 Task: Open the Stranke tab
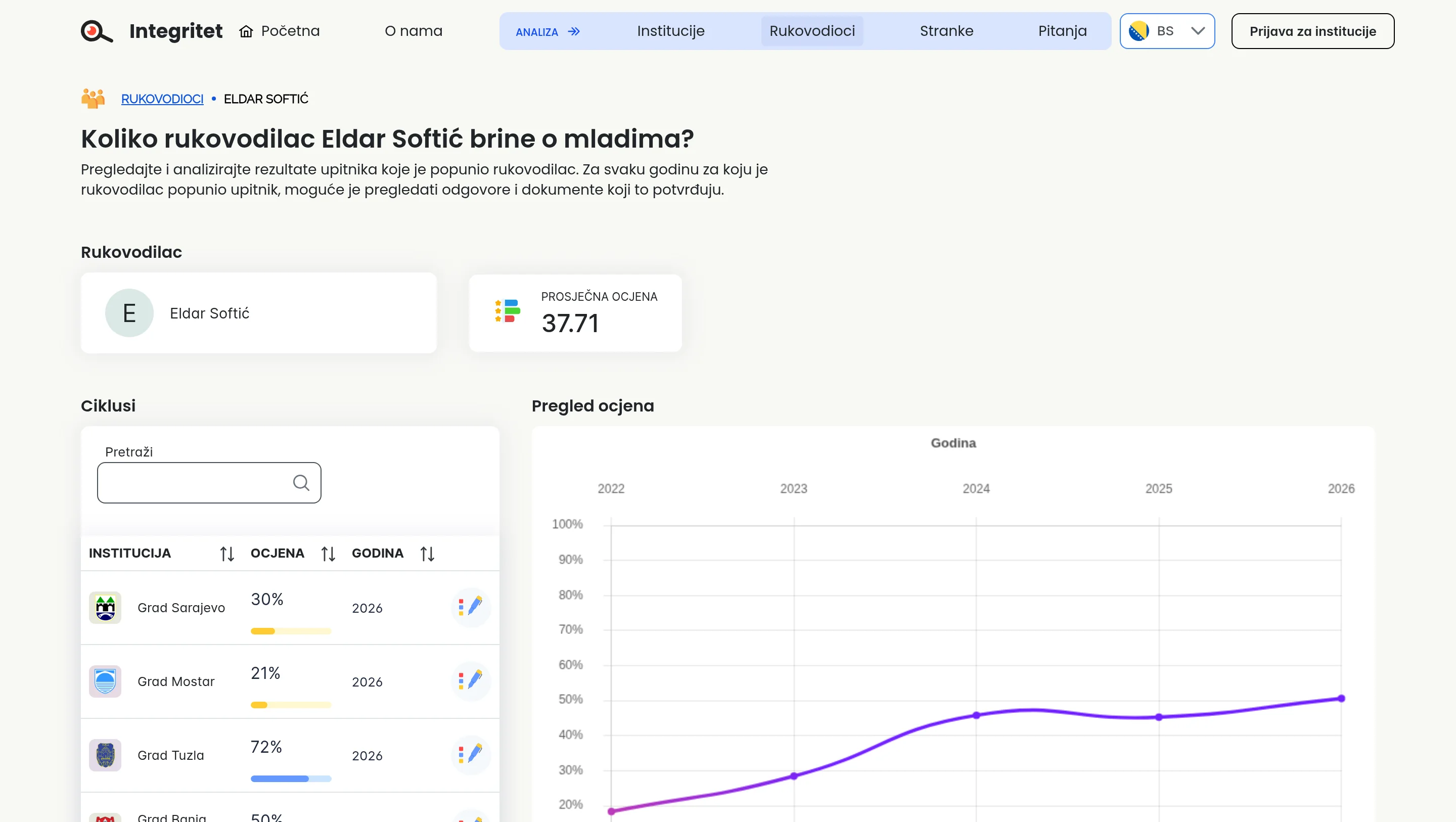[947, 31]
